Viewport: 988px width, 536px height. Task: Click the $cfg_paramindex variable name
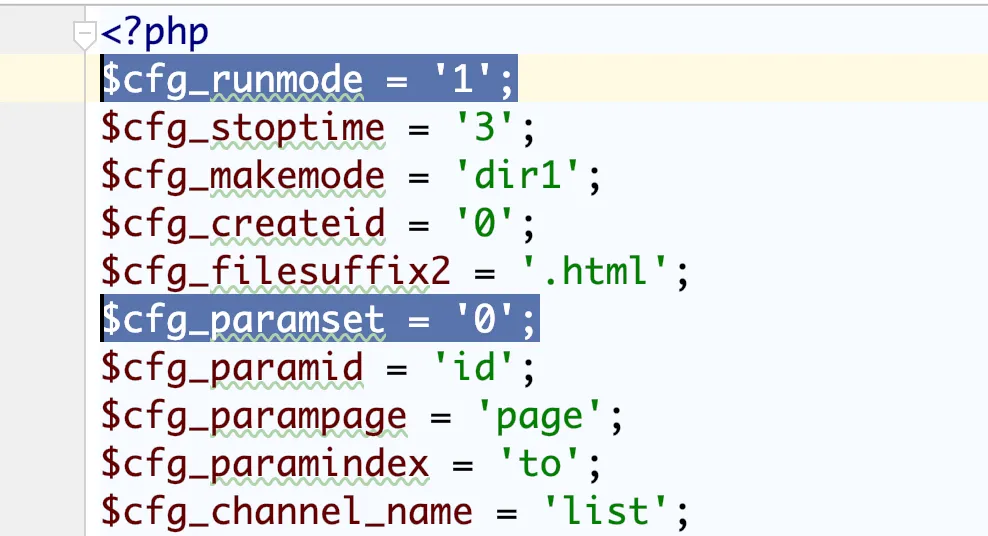264,464
